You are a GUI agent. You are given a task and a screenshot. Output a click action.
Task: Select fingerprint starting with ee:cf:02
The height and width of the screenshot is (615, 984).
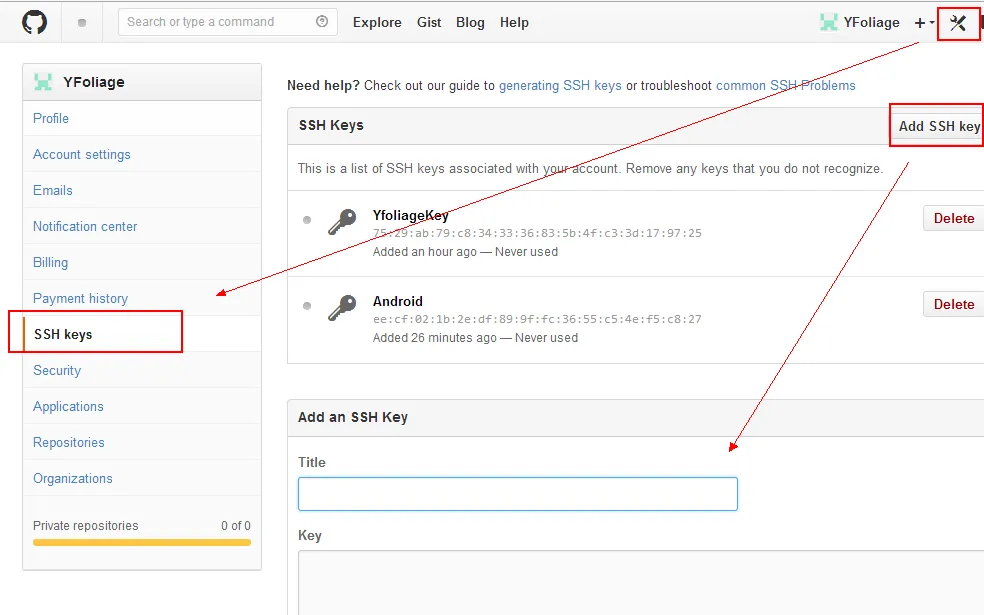pyautogui.click(x=537, y=319)
